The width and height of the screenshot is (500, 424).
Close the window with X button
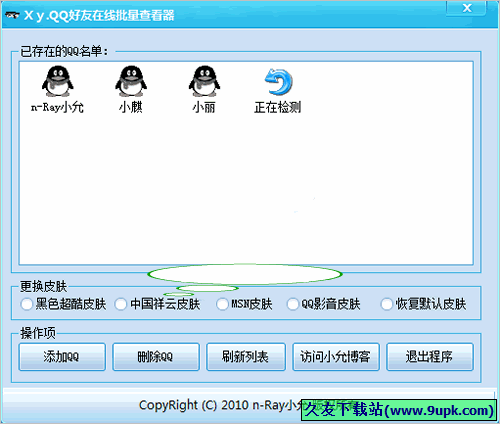click(x=466, y=8)
